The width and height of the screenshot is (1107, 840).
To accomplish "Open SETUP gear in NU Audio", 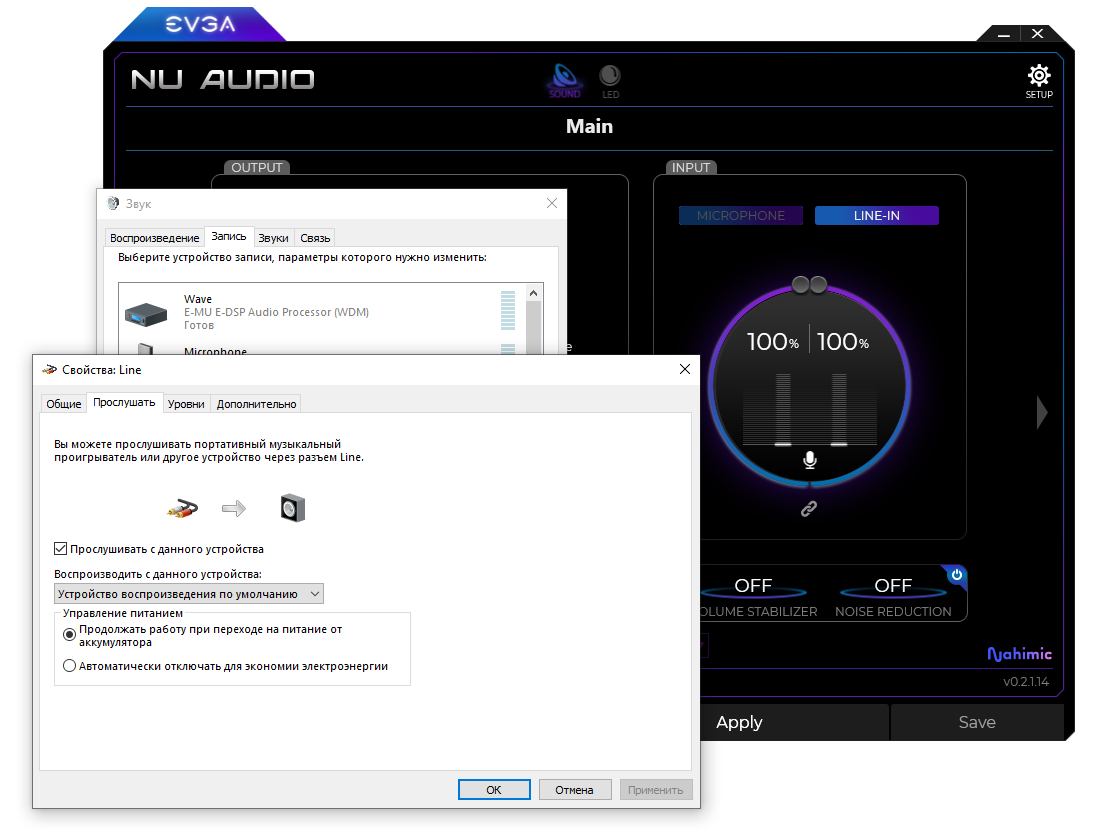I will (x=1039, y=81).
